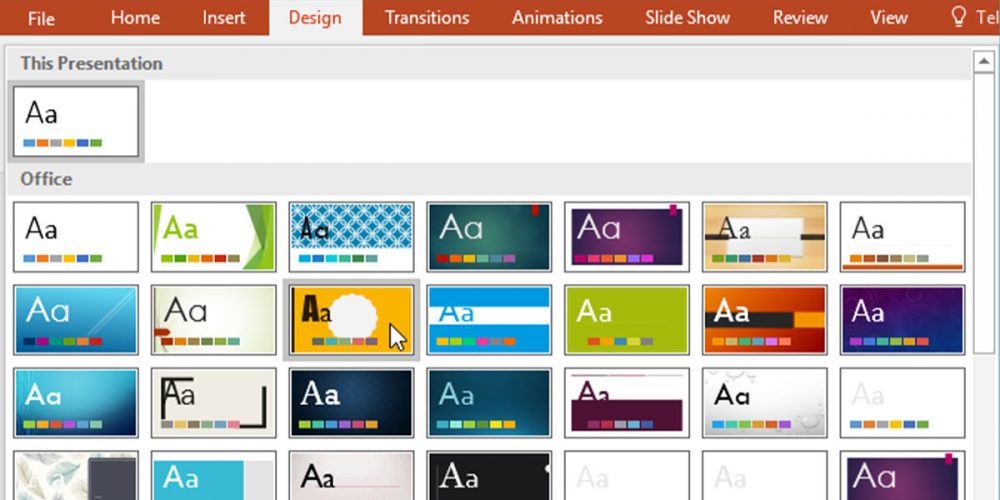Switch to the Home ribbon tab
The height and width of the screenshot is (500, 1000).
click(135, 18)
